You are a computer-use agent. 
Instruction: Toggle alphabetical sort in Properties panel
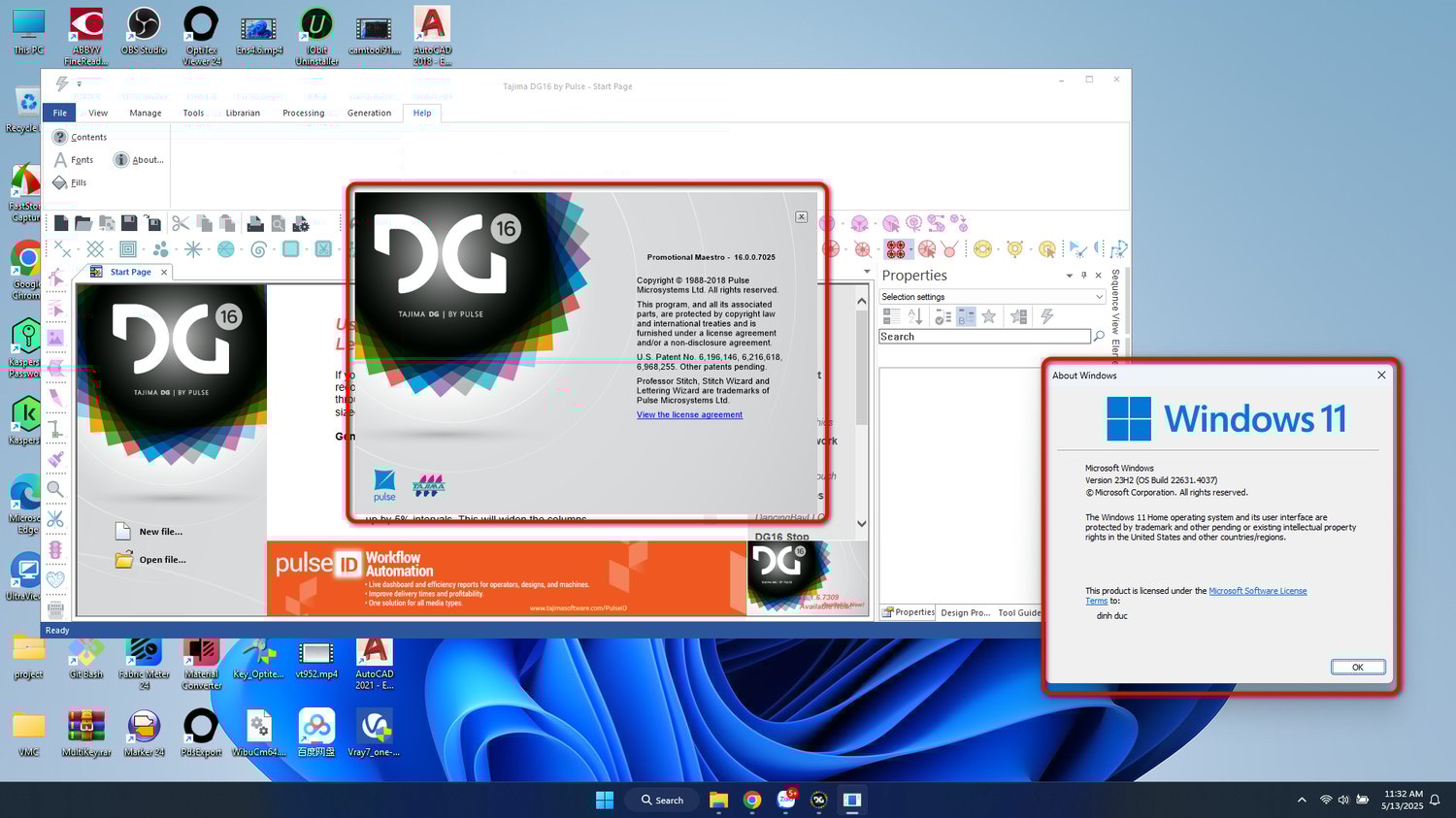tap(914, 316)
